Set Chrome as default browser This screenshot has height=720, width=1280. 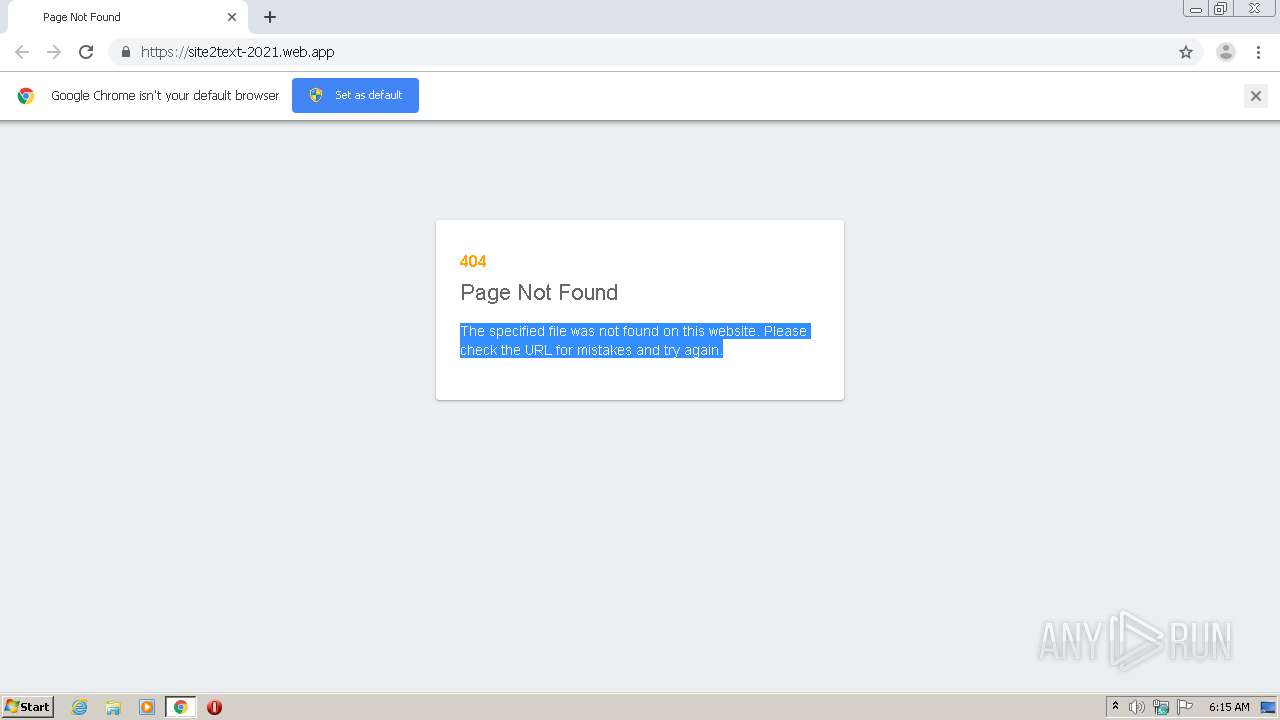coord(355,95)
